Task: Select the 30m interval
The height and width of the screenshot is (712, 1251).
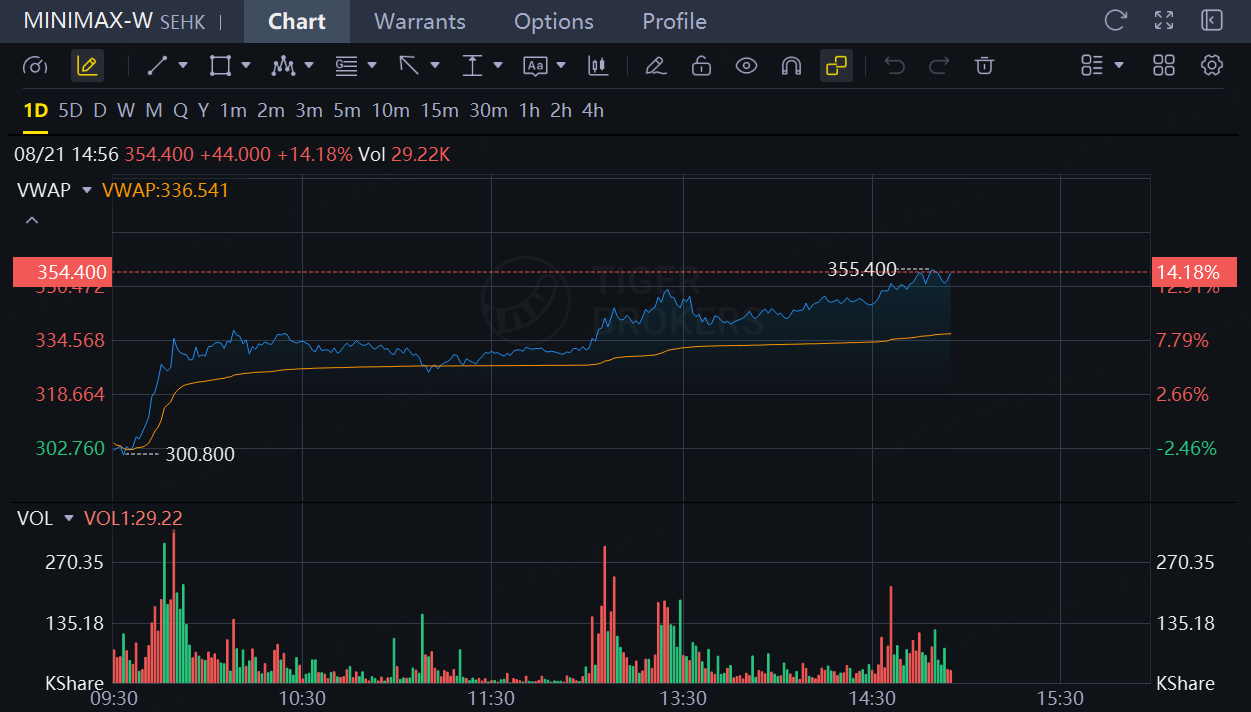Action: pos(489,111)
